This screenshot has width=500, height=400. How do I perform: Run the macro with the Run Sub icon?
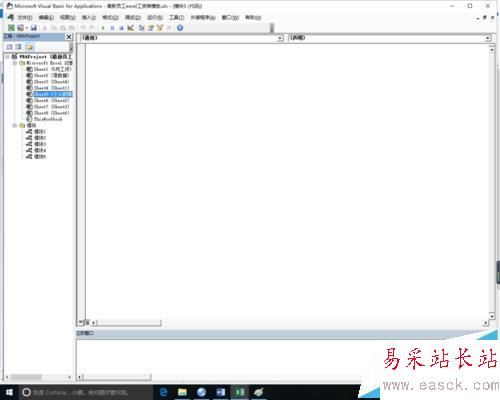tap(103, 28)
